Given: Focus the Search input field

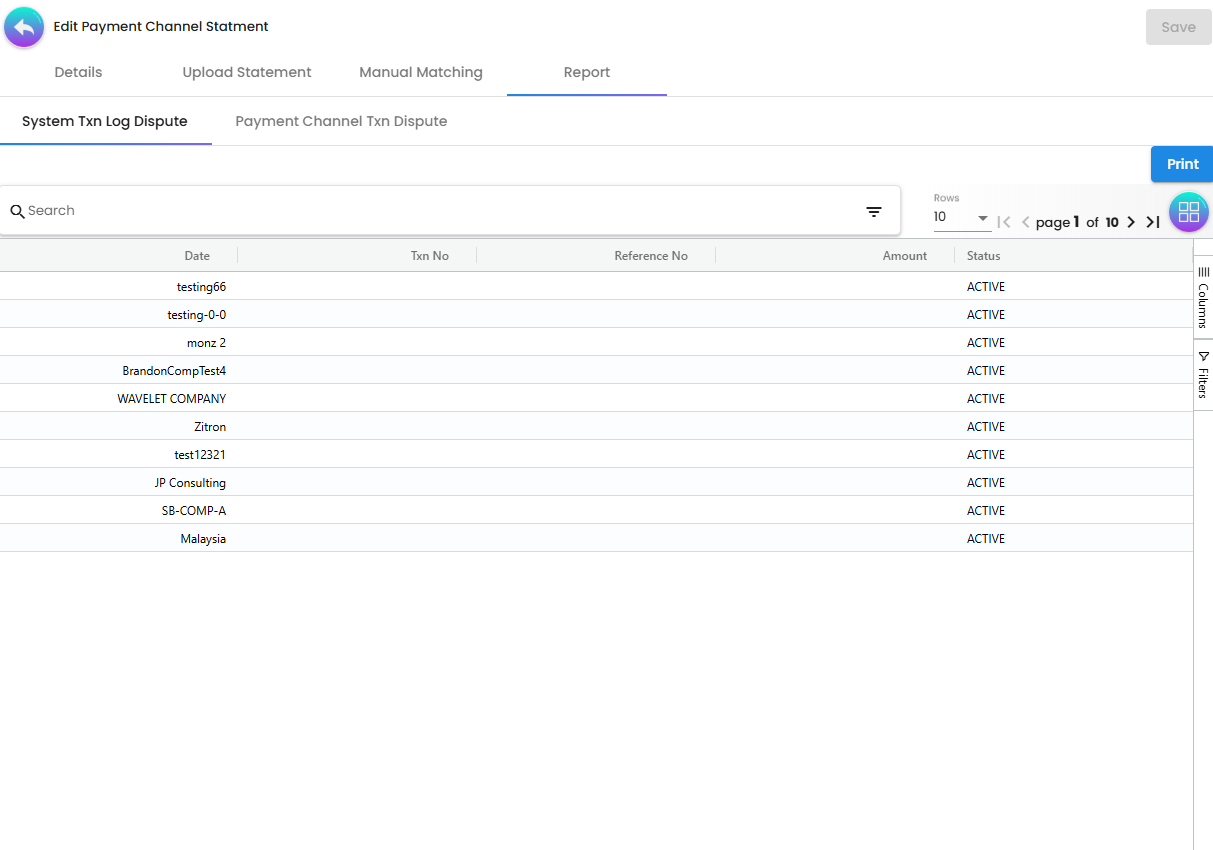Looking at the screenshot, I should point(440,211).
